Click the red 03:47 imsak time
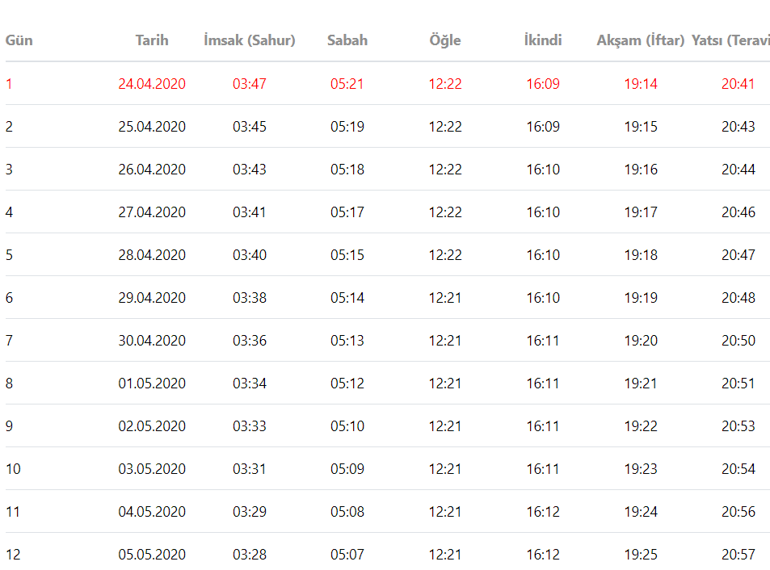This screenshot has height=570, width=770. [249, 84]
